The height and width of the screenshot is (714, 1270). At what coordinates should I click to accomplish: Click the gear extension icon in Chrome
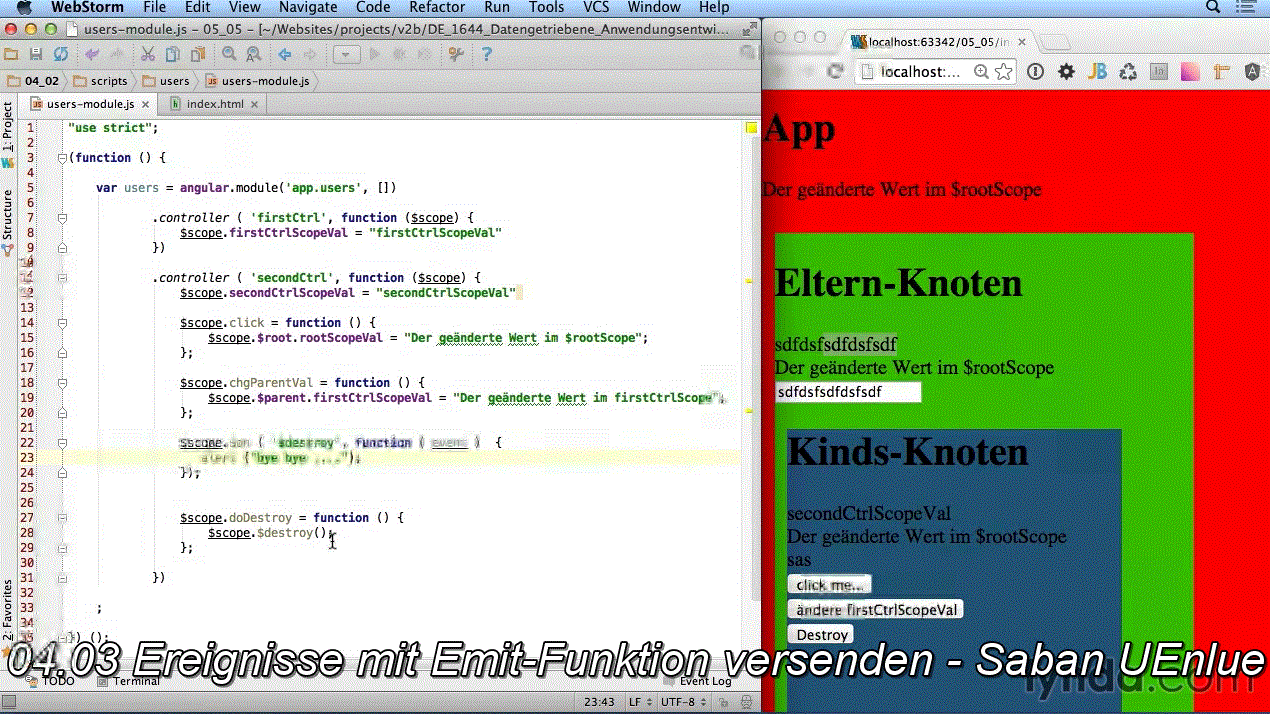pos(1067,72)
